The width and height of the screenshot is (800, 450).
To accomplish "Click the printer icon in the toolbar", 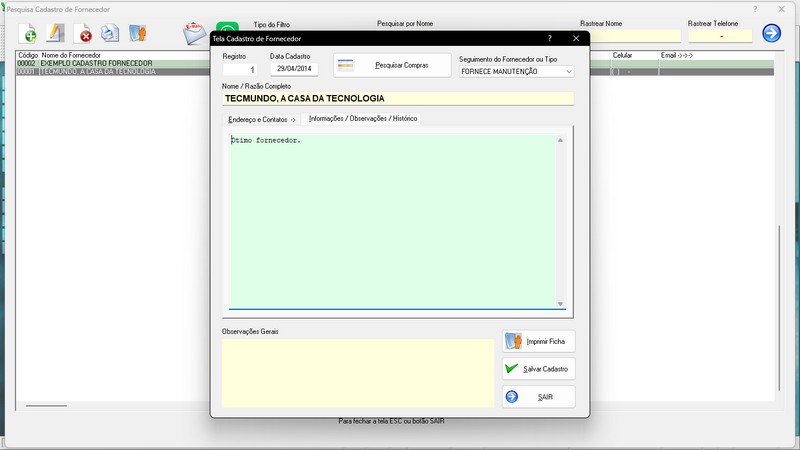I will pyautogui.click(x=109, y=34).
